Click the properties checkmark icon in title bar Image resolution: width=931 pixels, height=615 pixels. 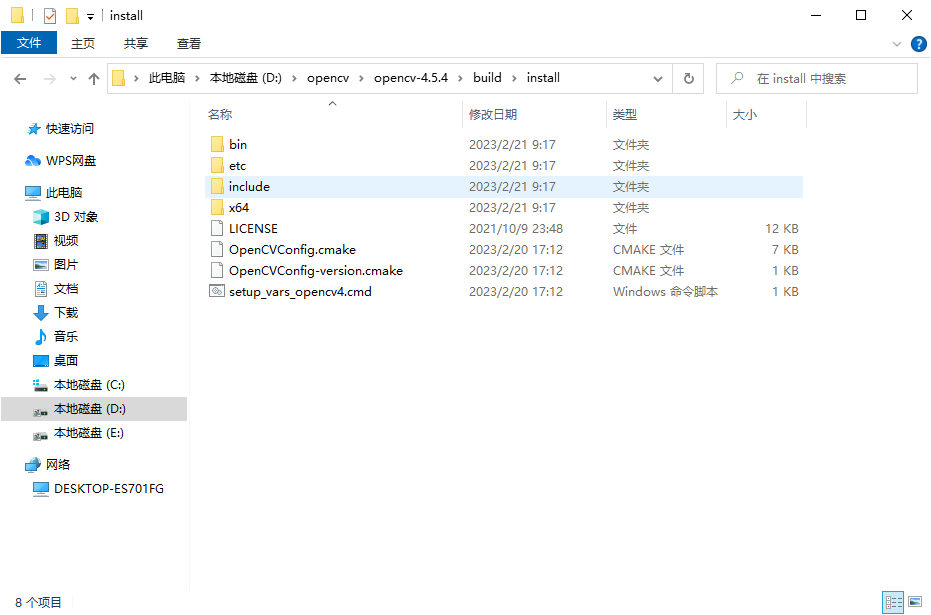[x=50, y=16]
